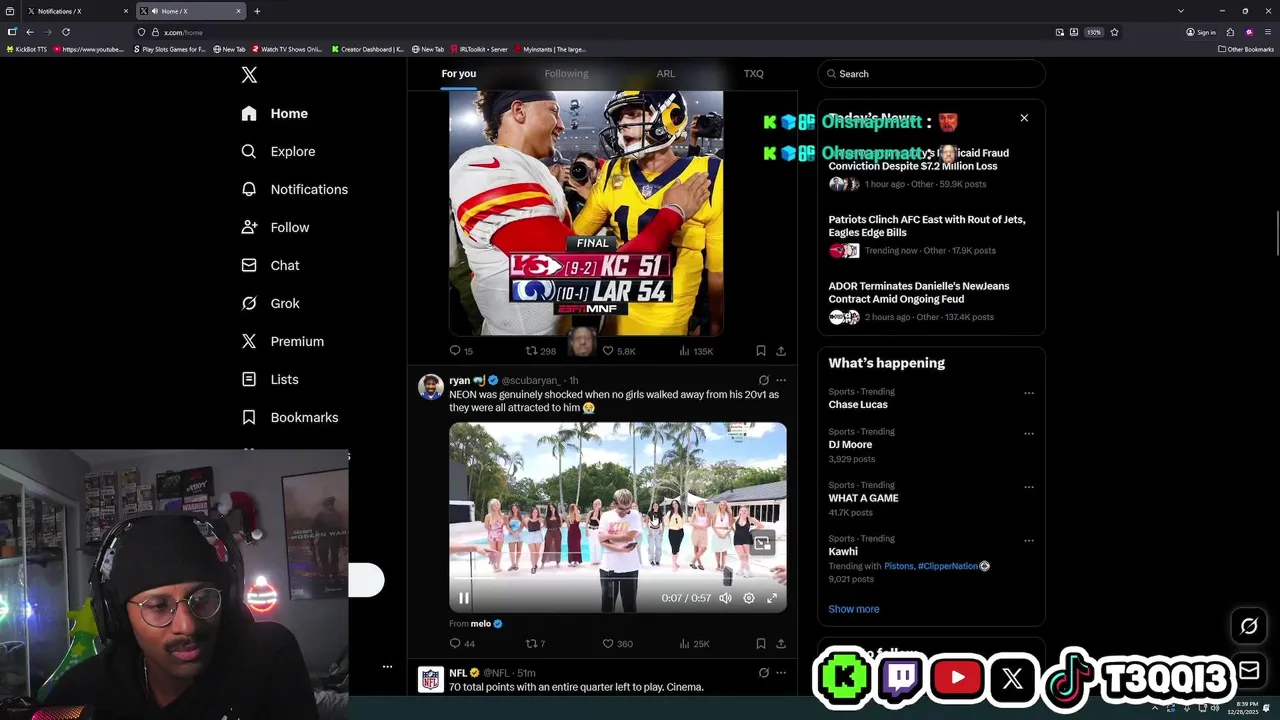This screenshot has width=1280, height=720.
Task: Open ryan's profile avatar
Action: (431, 387)
